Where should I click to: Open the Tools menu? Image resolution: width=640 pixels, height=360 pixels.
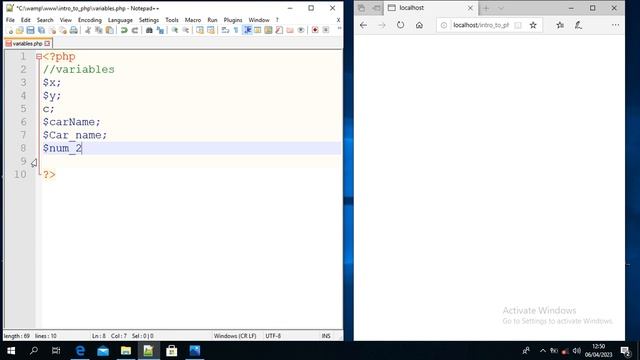point(172,20)
